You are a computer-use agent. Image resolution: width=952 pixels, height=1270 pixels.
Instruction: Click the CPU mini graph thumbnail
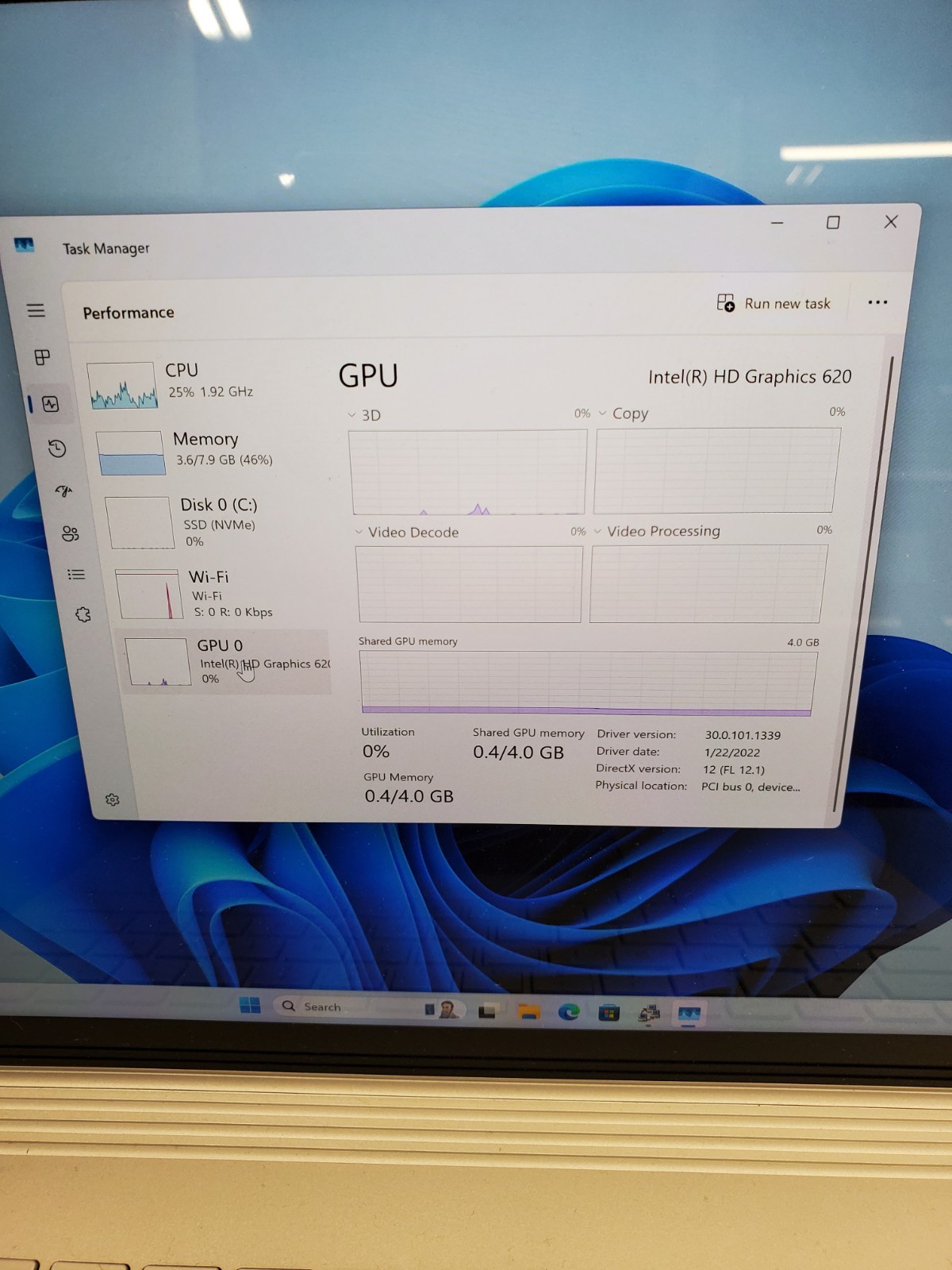coord(122,385)
